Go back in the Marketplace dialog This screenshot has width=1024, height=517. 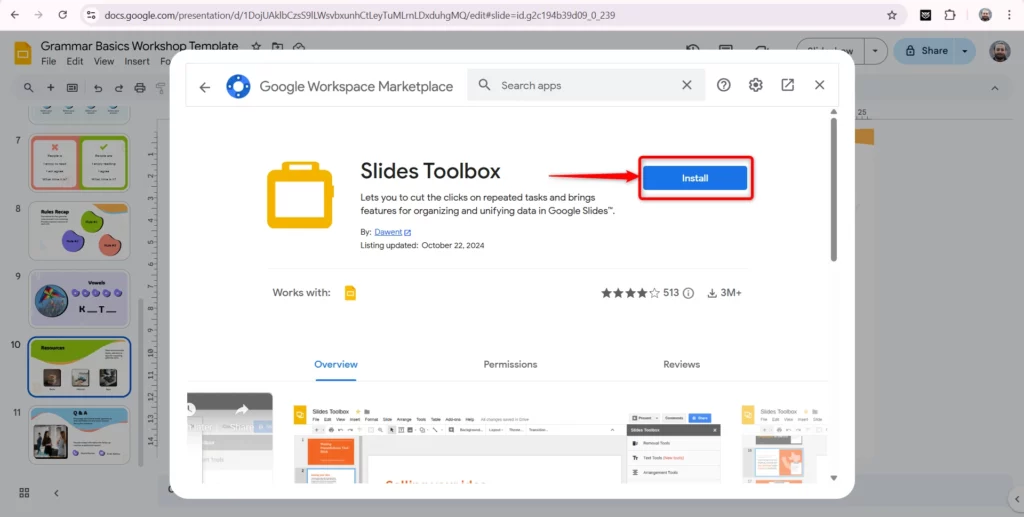click(x=205, y=86)
